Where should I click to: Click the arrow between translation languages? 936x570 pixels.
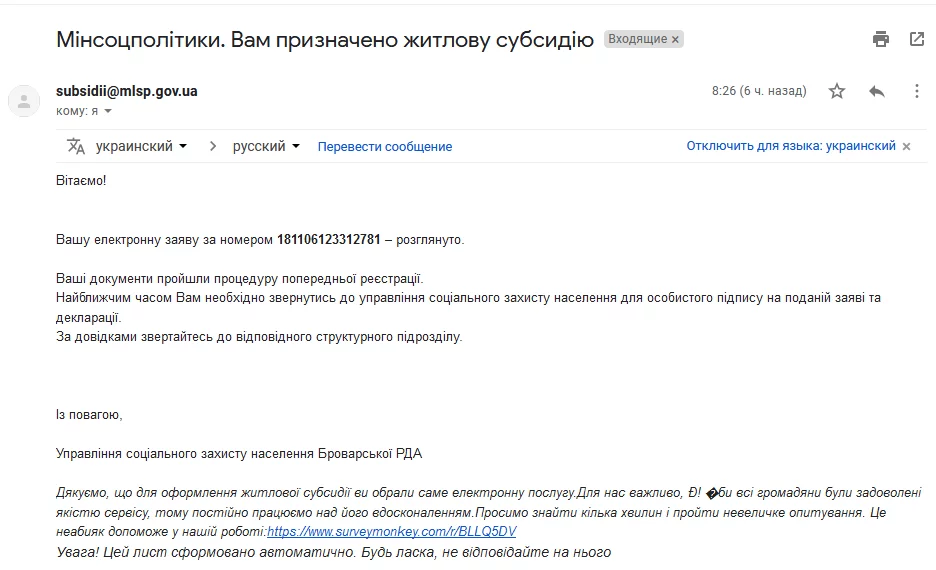[x=212, y=146]
